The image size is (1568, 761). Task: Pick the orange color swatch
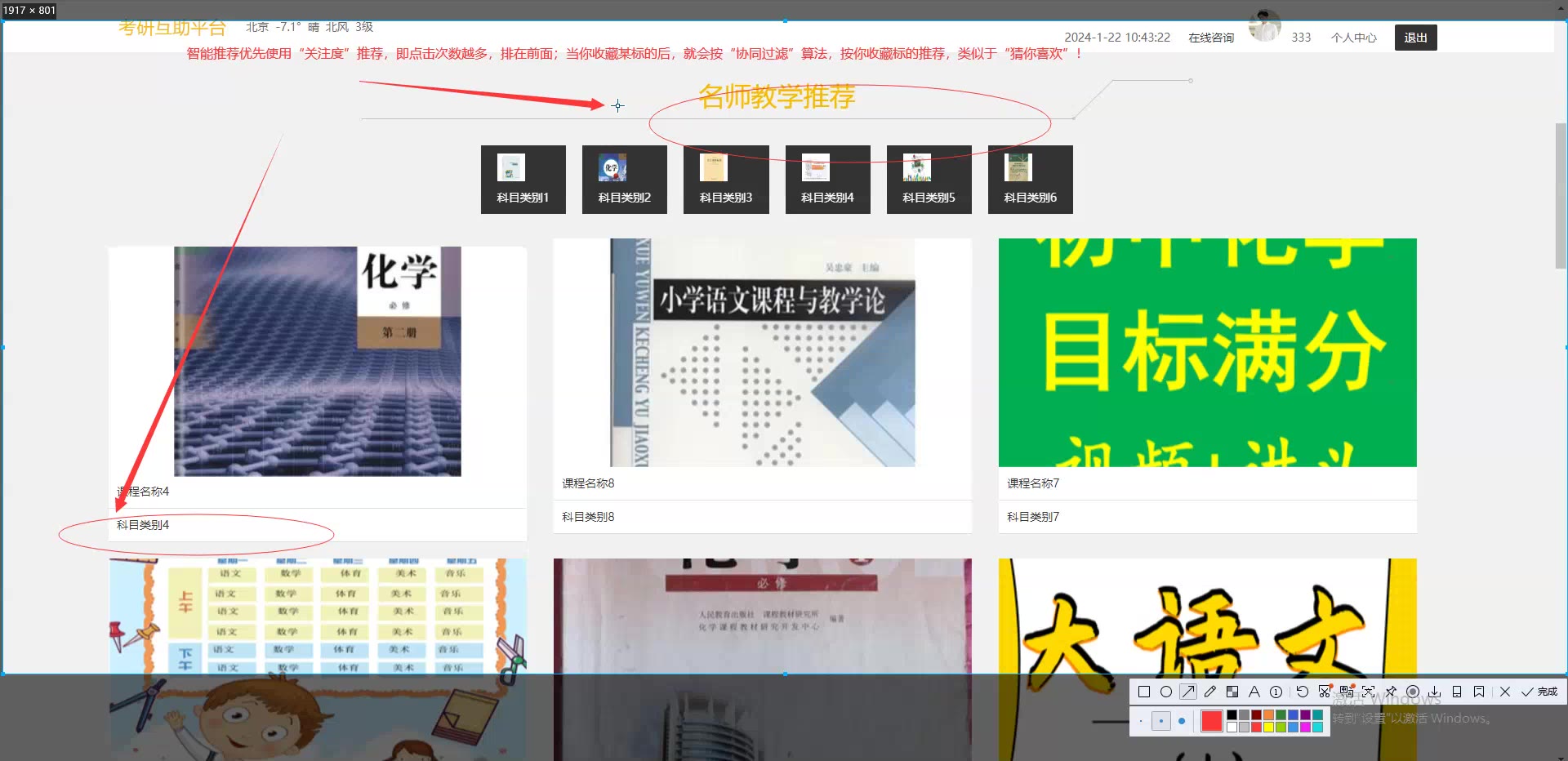point(1268,714)
